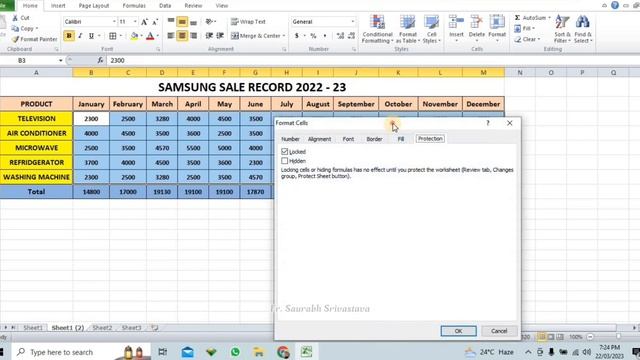This screenshot has width=640, height=360.
Task: Open Excel from the taskbar
Action: [x=307, y=351]
